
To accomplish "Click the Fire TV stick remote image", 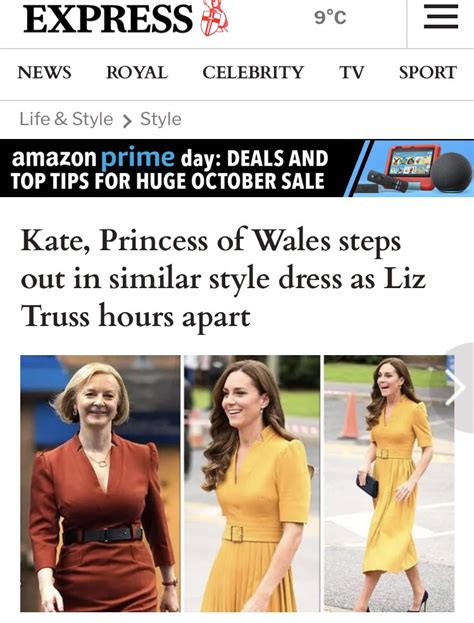I will pos(387,181).
